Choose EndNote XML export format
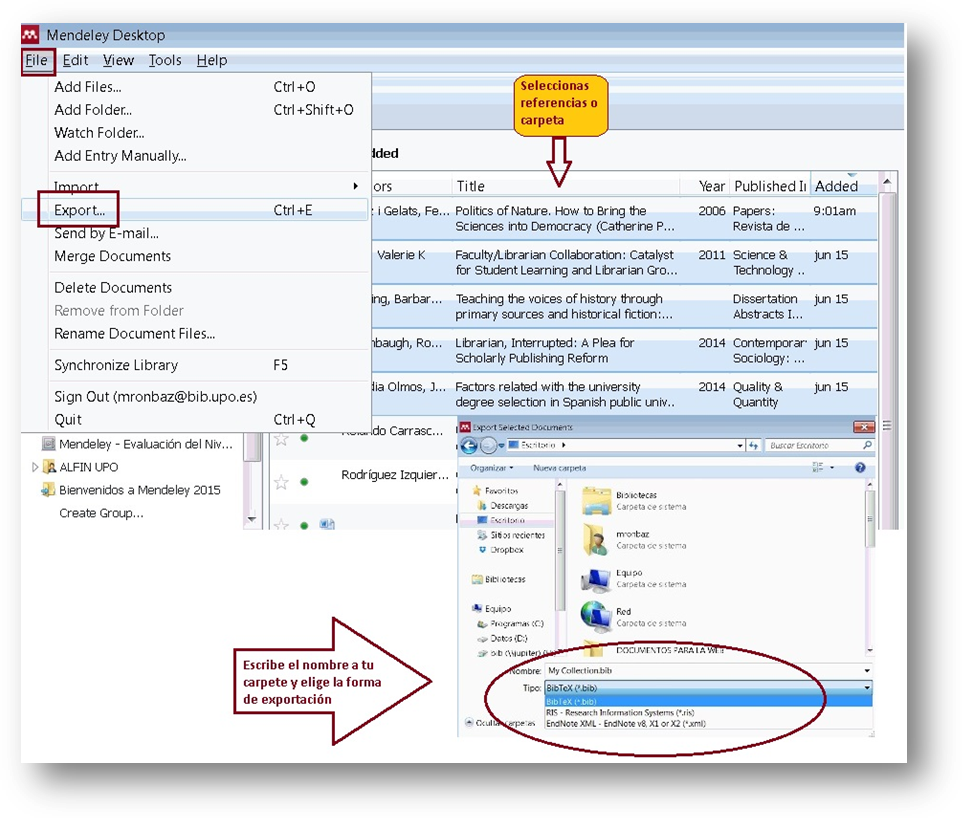The width and height of the screenshot is (962, 818). coord(709,723)
